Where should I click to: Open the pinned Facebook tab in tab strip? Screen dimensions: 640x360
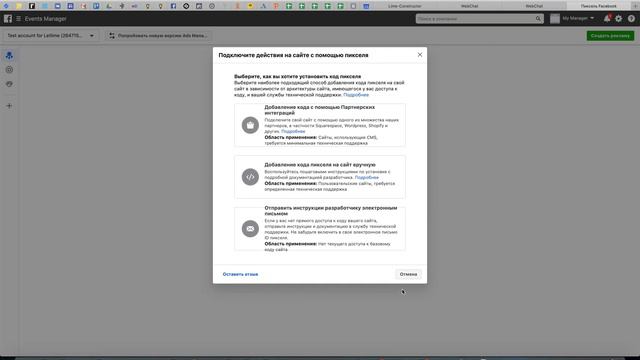[x=173, y=6]
